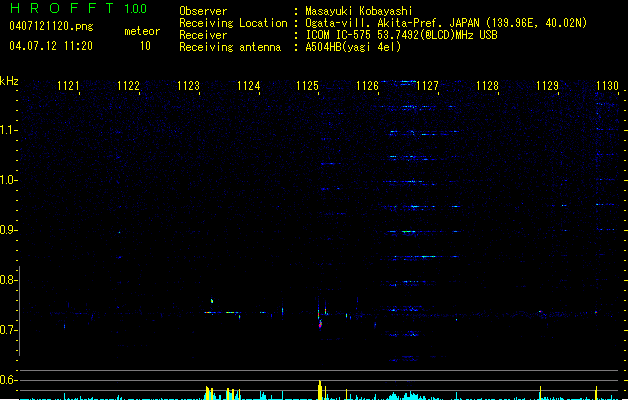Click the 1128 time axis marker
The image size is (629, 400).
click(x=487, y=86)
